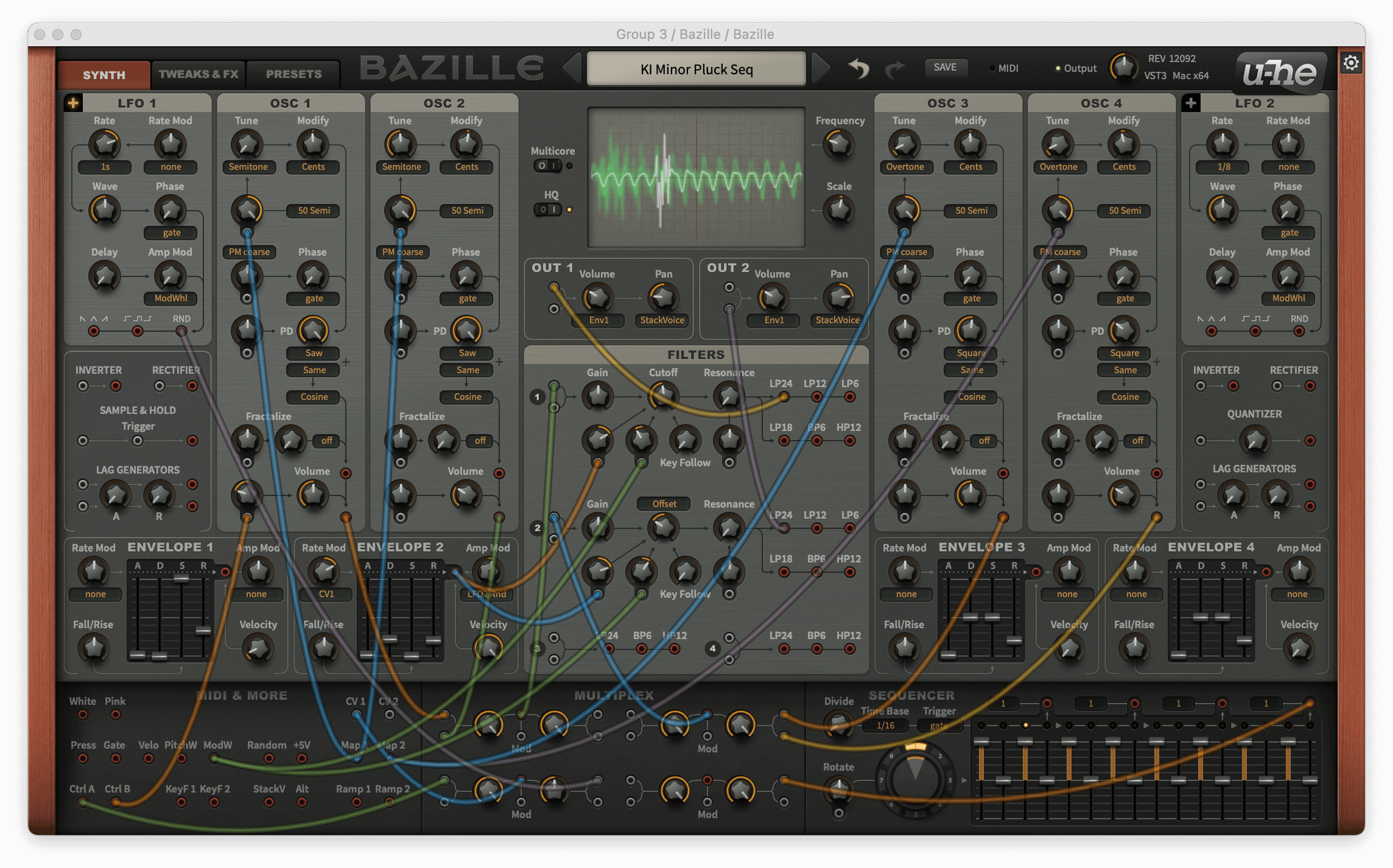Open OSC 1 Semitone tune mode selector
The height and width of the screenshot is (868, 1393).
pos(248,167)
